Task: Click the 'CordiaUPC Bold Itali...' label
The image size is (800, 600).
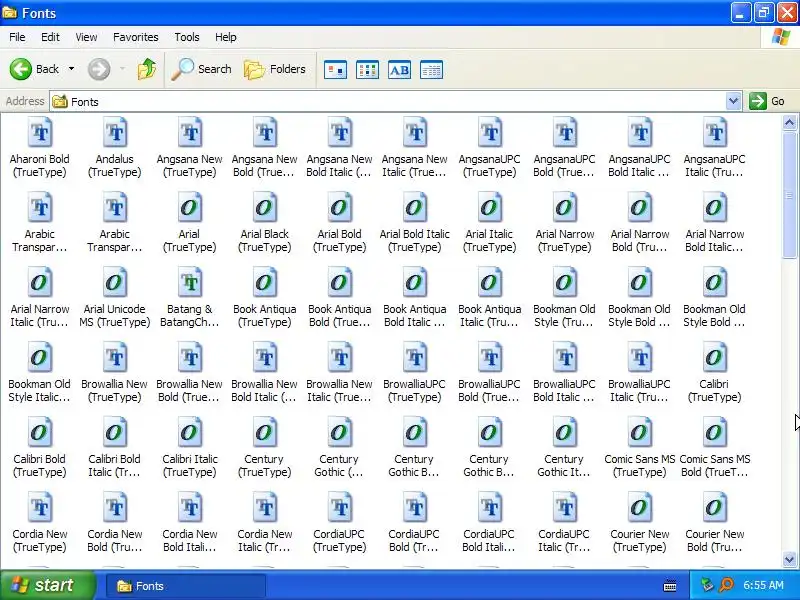Action: tap(489, 540)
